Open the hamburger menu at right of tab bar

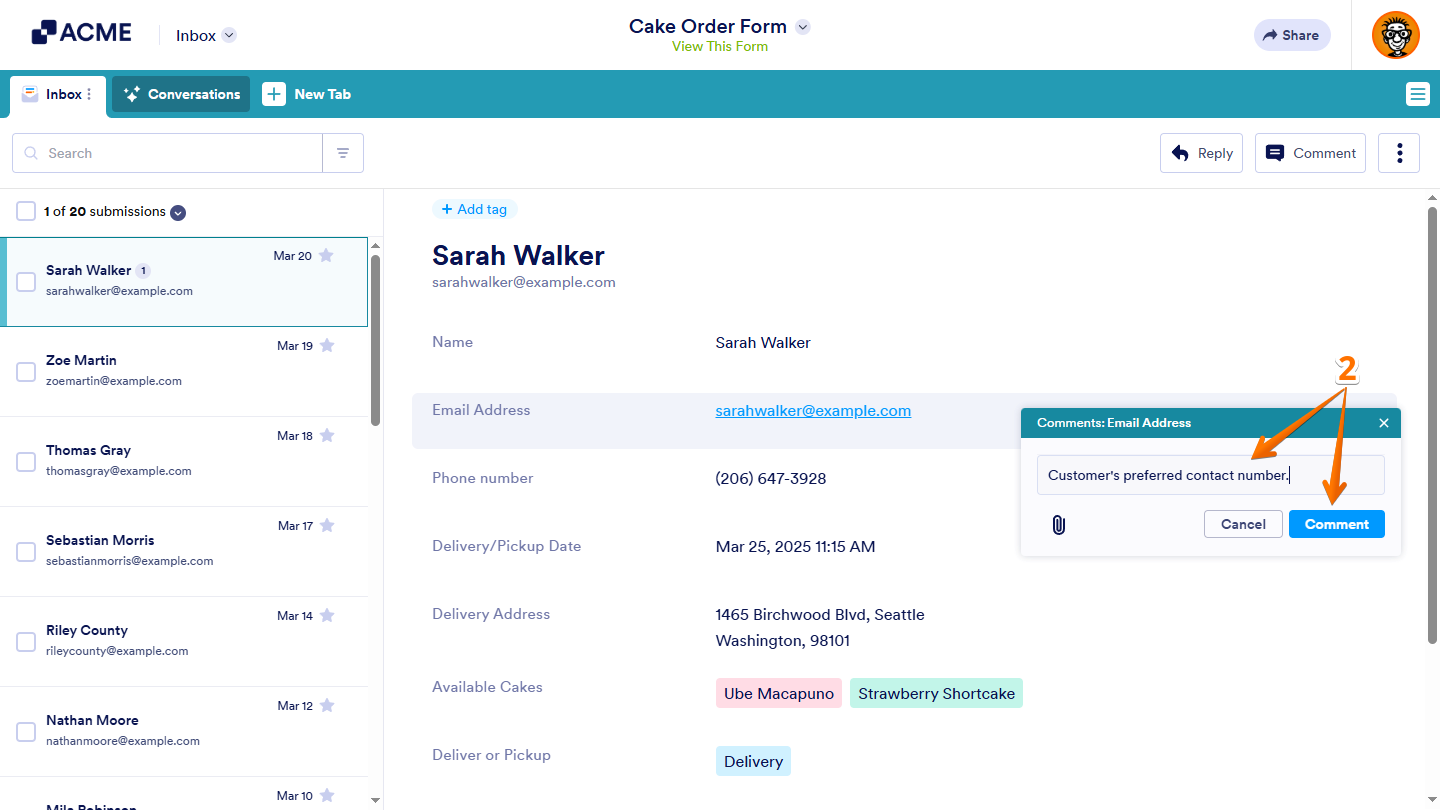tap(1417, 94)
